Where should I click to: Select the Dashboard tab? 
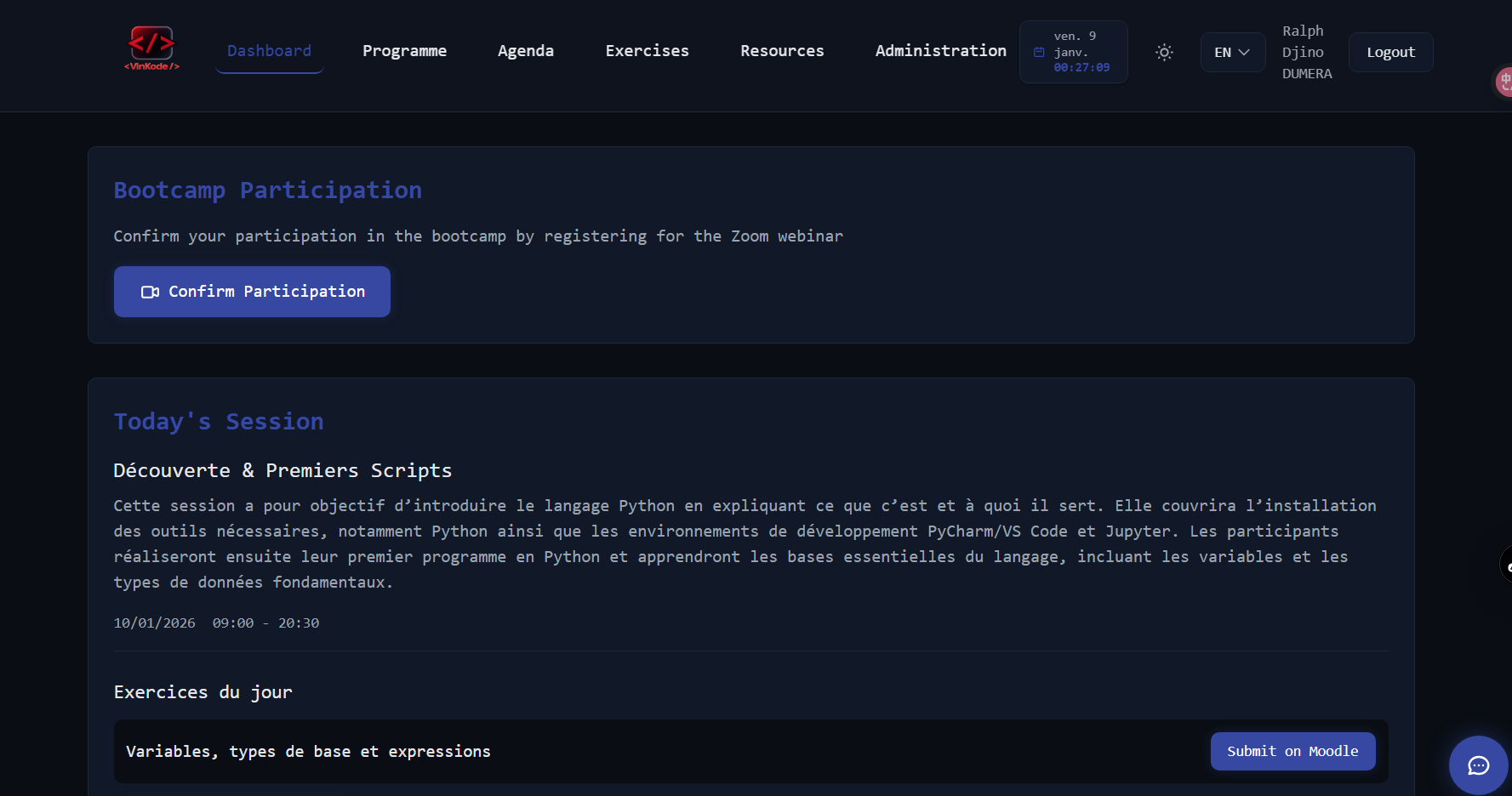pos(269,51)
